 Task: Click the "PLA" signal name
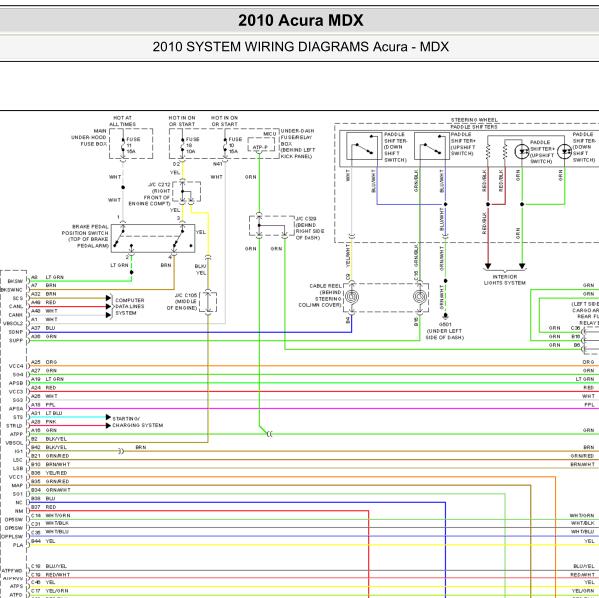[18, 545]
